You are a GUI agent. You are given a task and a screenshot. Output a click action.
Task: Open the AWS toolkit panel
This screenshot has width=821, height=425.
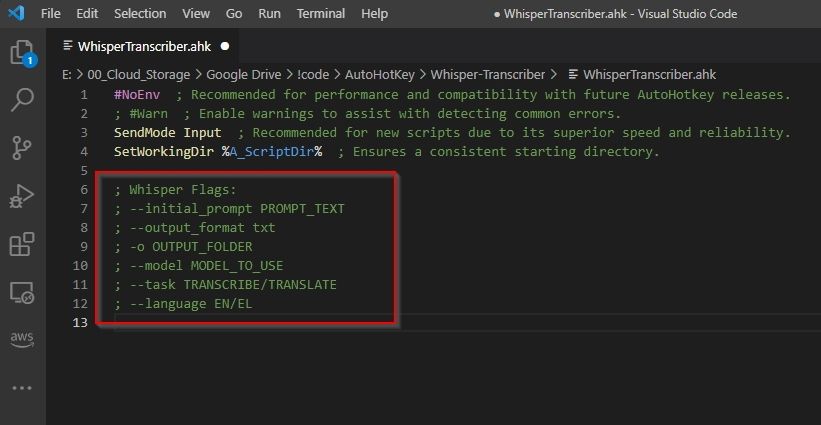(x=23, y=340)
